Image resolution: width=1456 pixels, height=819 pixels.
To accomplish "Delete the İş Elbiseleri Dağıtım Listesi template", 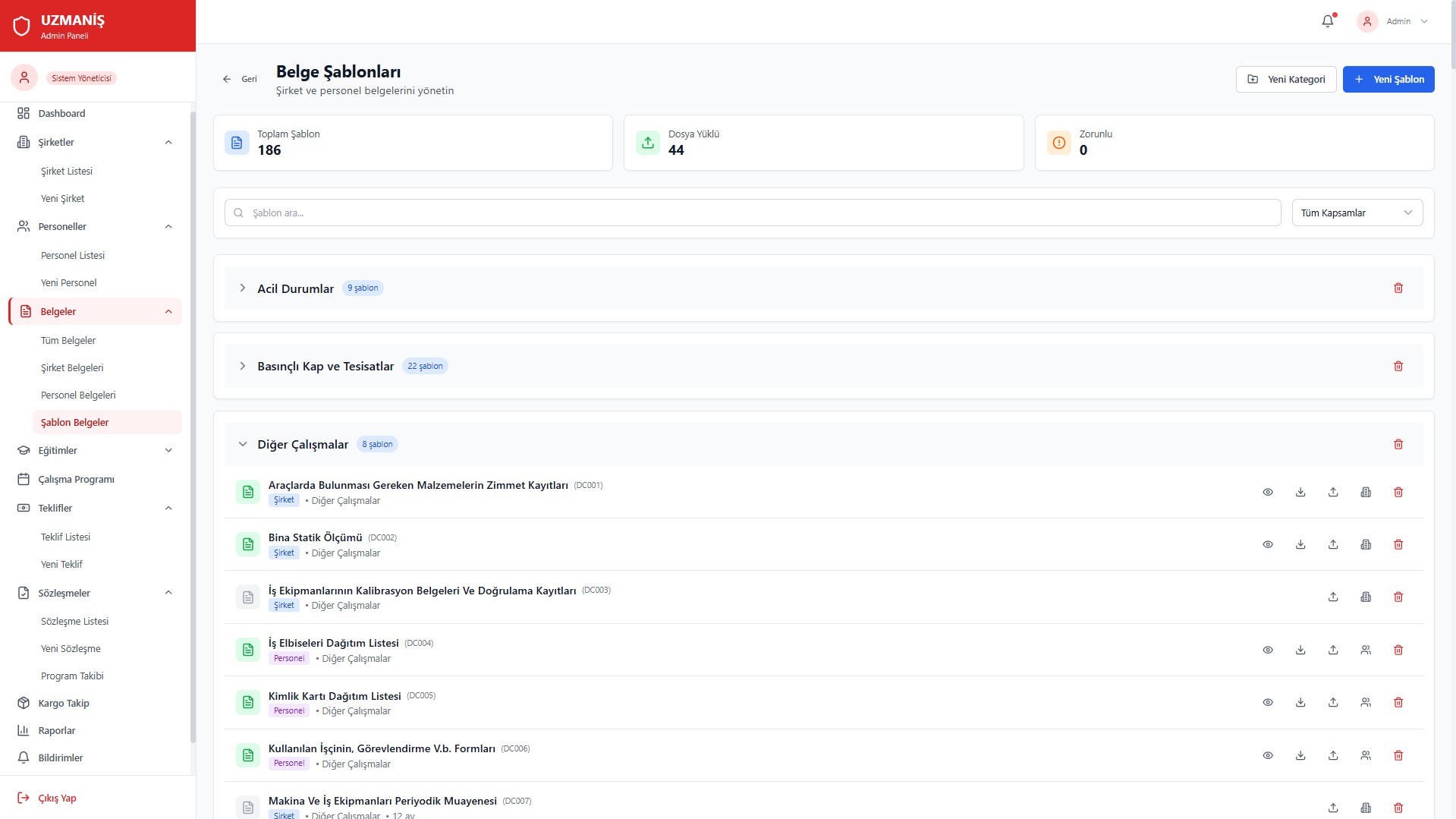I will (1398, 650).
